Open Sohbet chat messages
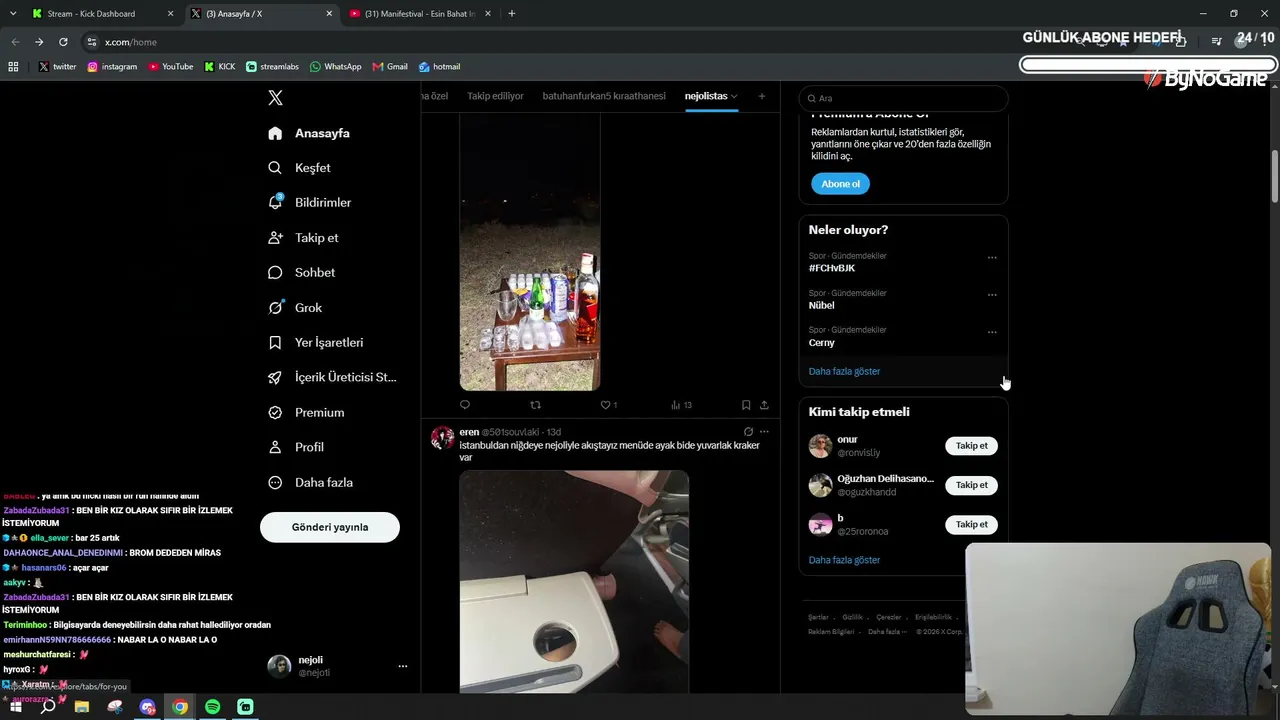Viewport: 1280px width, 720px height. click(302, 272)
